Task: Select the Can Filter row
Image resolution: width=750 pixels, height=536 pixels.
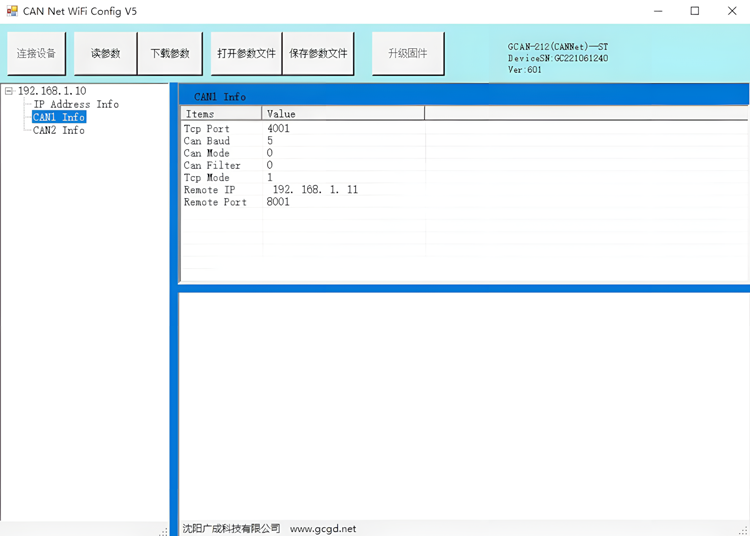Action: click(212, 165)
